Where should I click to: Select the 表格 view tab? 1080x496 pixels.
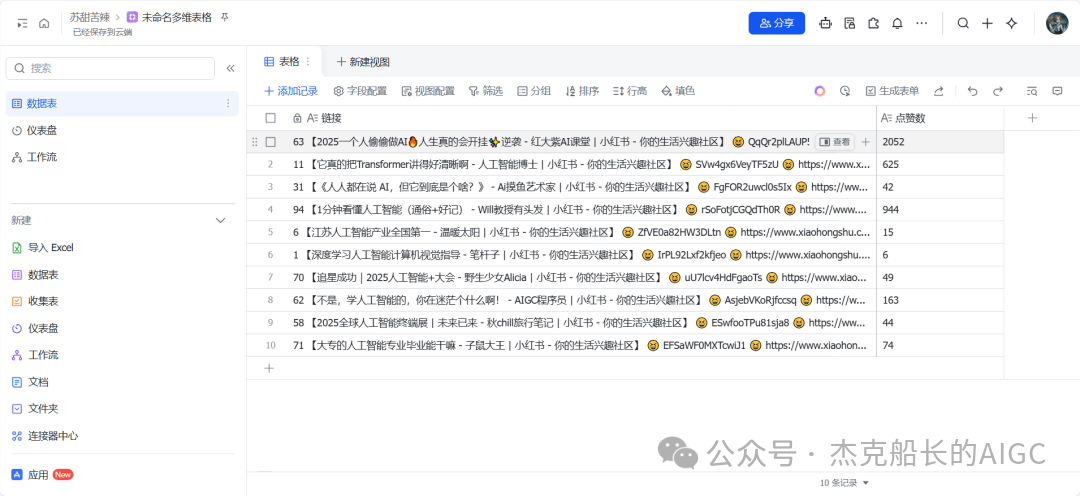(282, 61)
